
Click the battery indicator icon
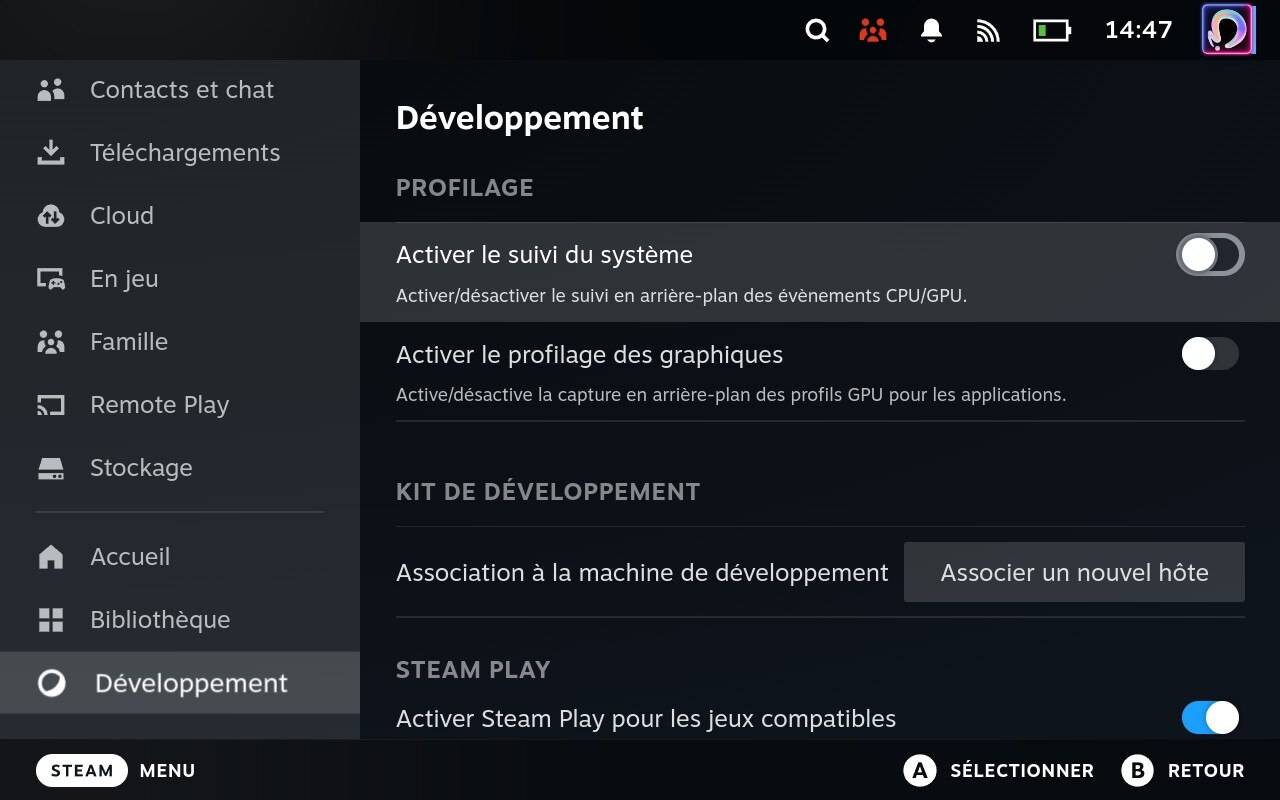click(x=1051, y=31)
